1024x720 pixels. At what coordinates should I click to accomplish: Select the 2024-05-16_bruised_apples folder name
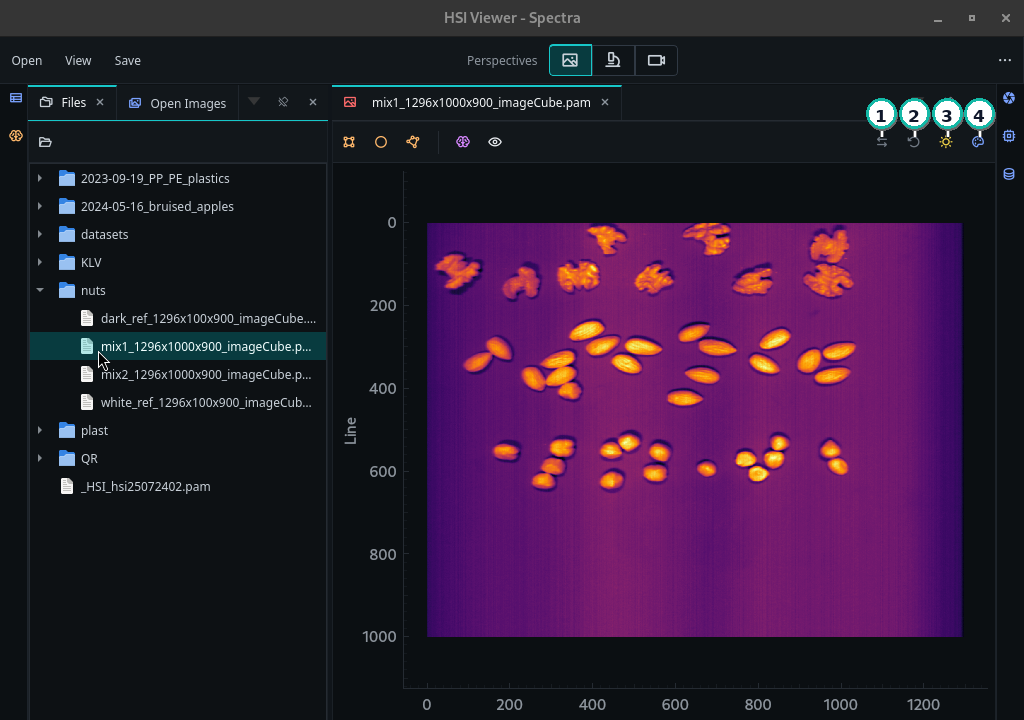point(157,206)
